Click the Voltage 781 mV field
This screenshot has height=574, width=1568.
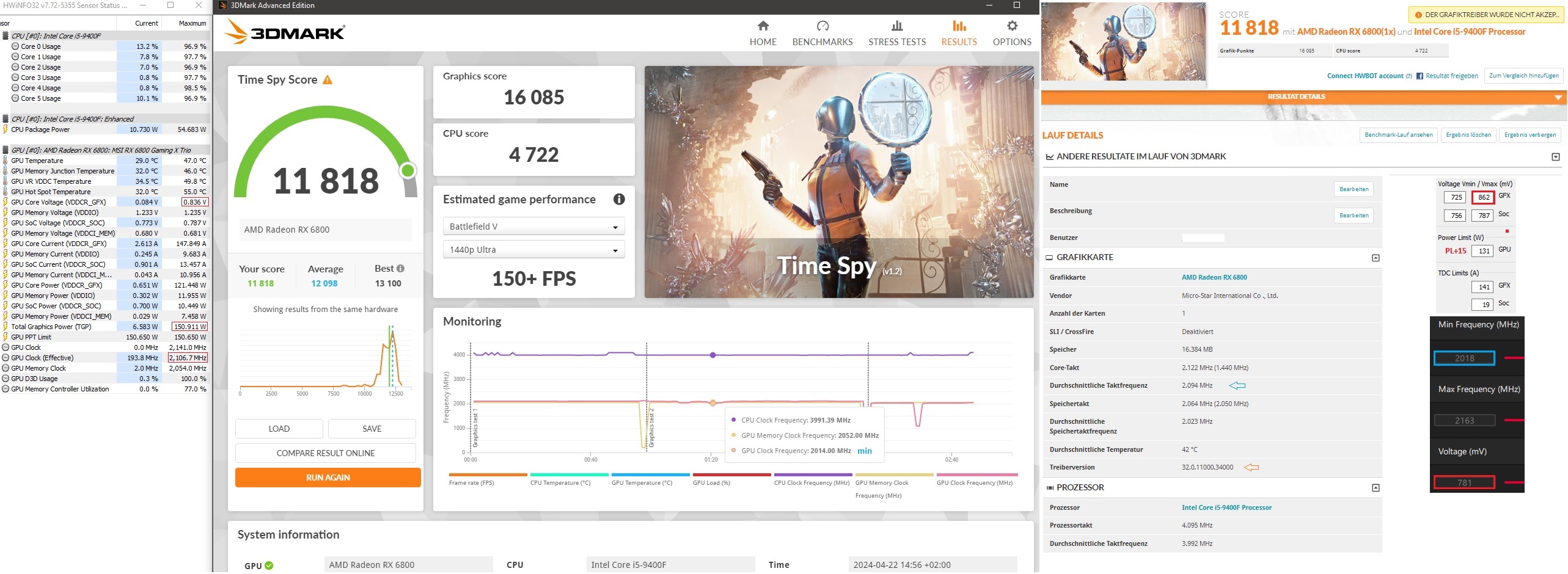point(1464,483)
